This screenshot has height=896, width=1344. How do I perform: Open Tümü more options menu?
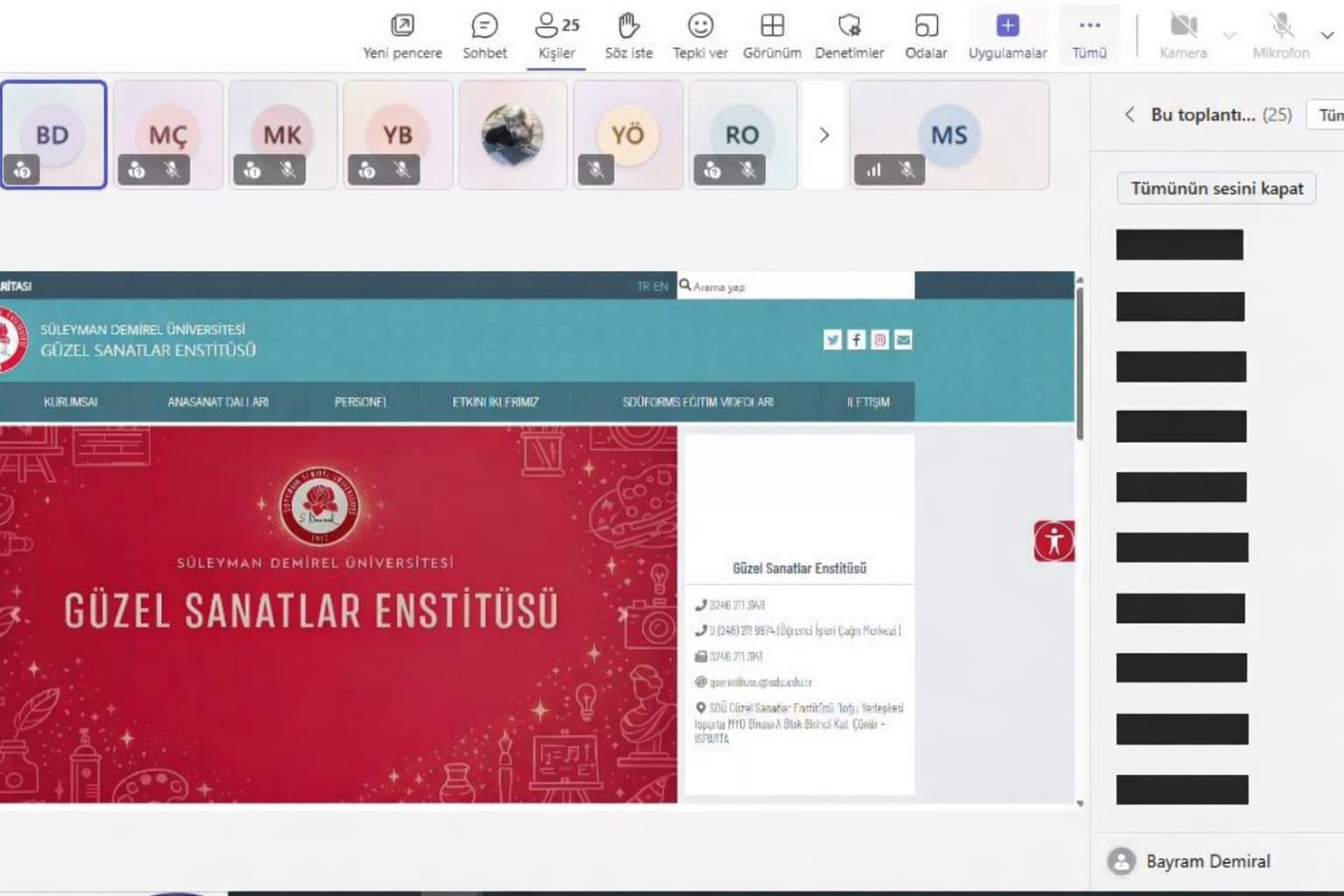[x=1089, y=37]
